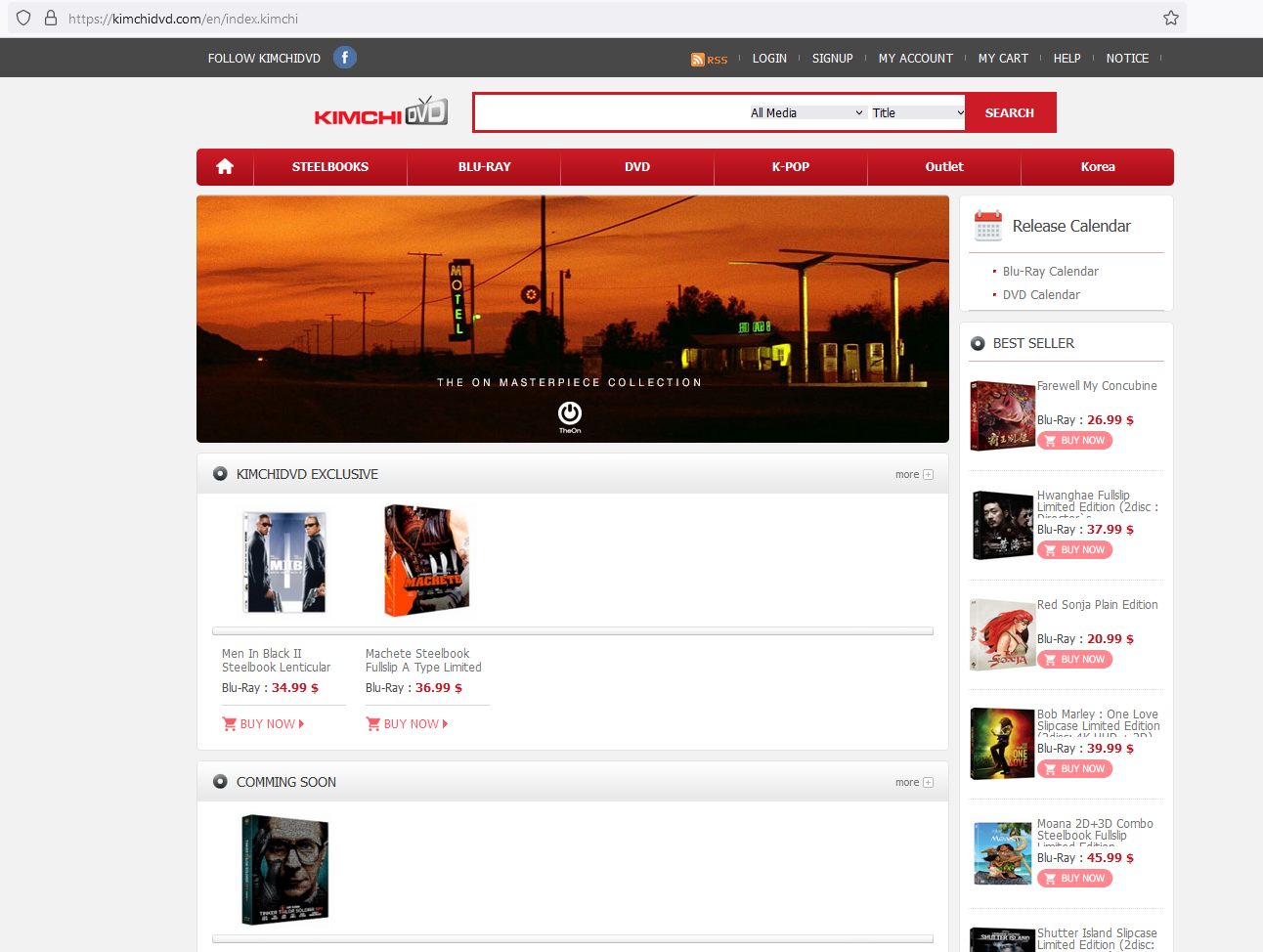
Task: Open the All Media dropdown
Action: pyautogui.click(x=807, y=113)
